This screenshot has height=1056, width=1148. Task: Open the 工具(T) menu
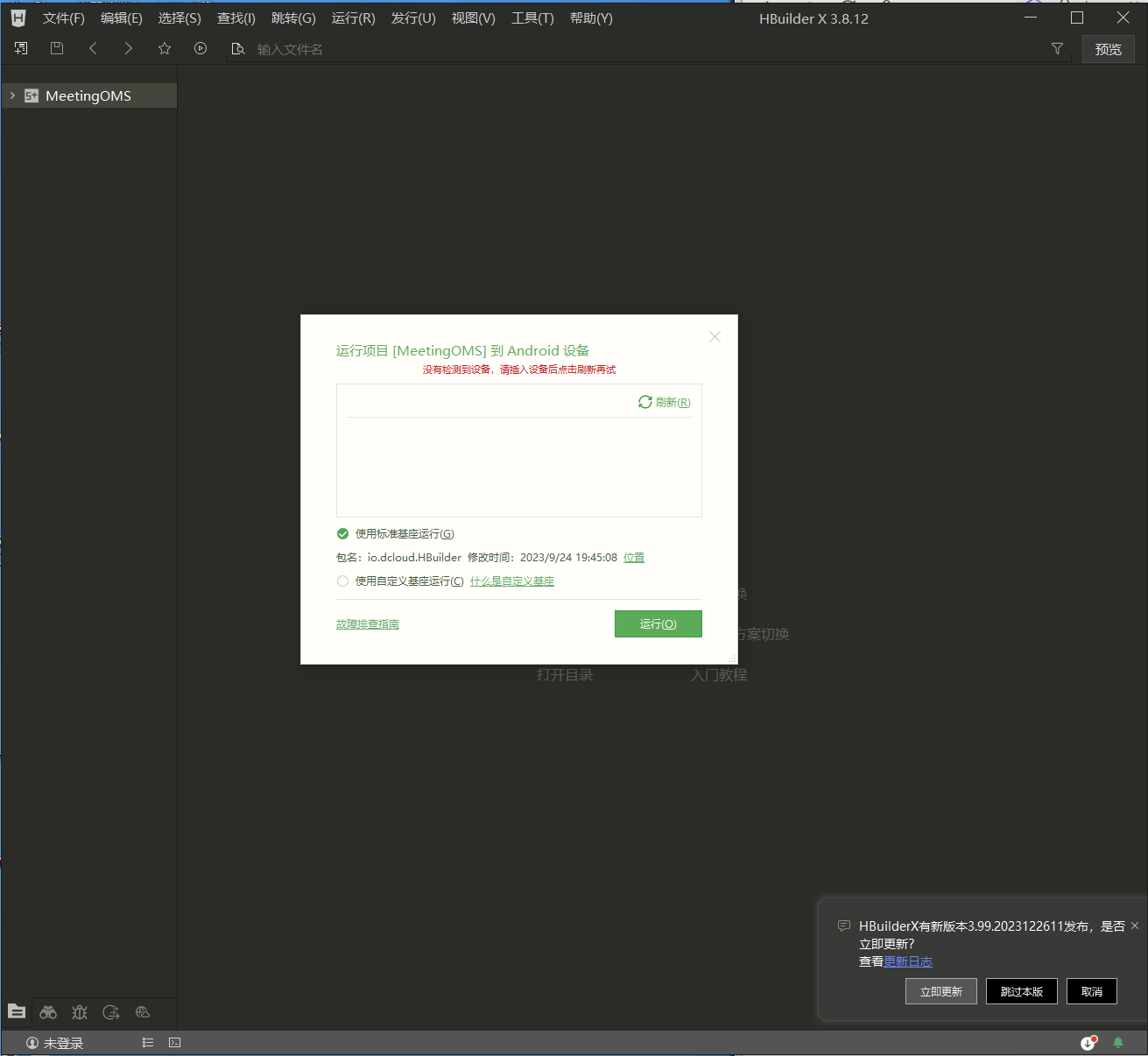532,18
